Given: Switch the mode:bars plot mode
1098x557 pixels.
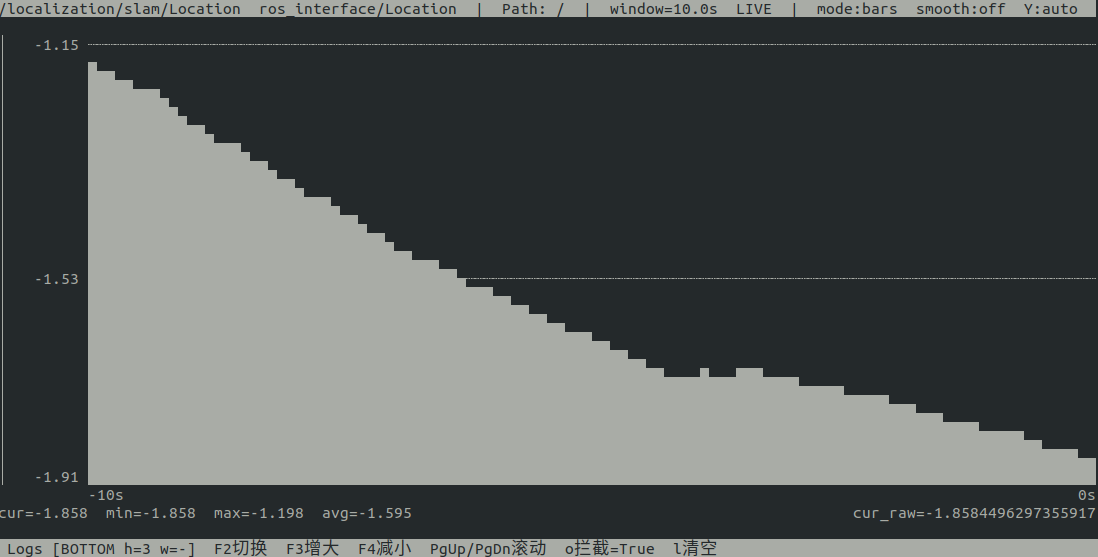Looking at the screenshot, I should coord(856,9).
